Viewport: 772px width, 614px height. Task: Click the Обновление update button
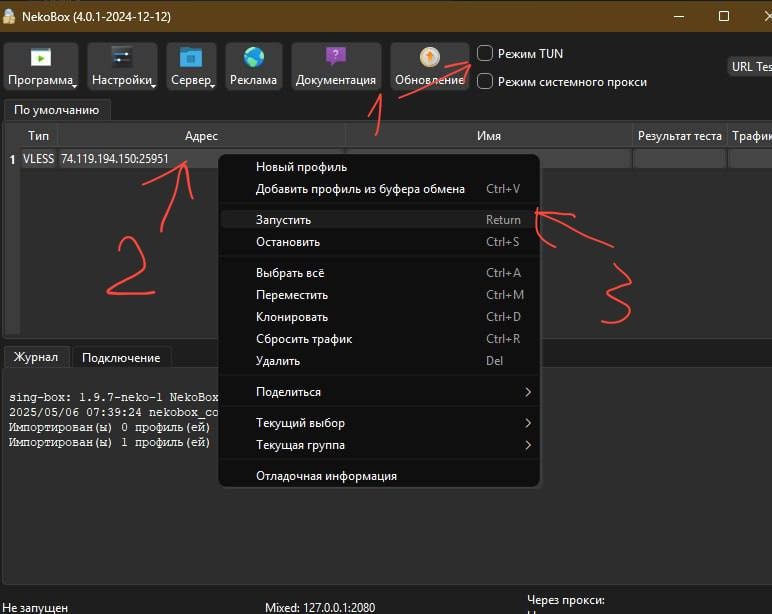click(429, 66)
